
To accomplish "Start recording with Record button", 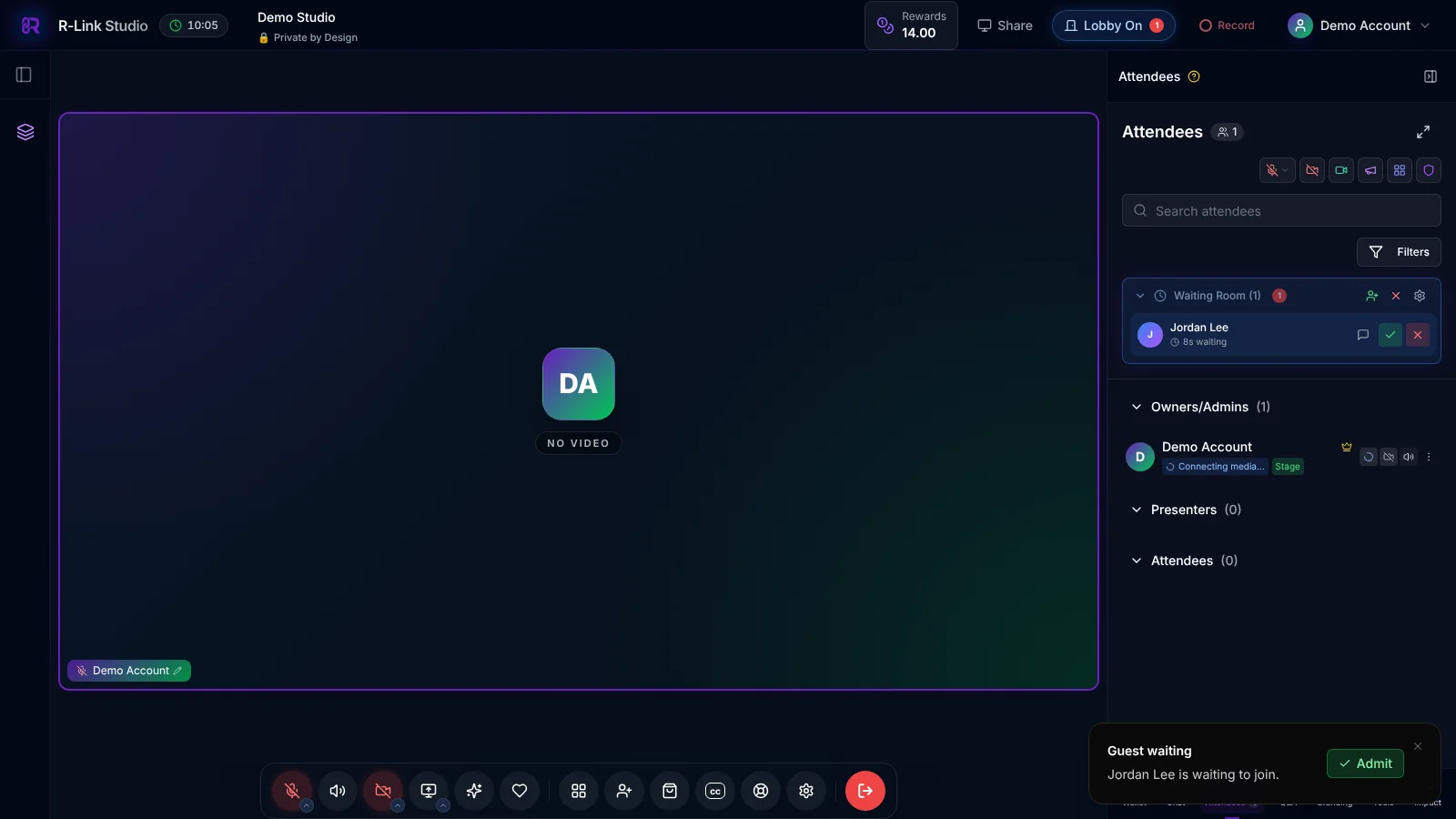I will (x=1227, y=25).
